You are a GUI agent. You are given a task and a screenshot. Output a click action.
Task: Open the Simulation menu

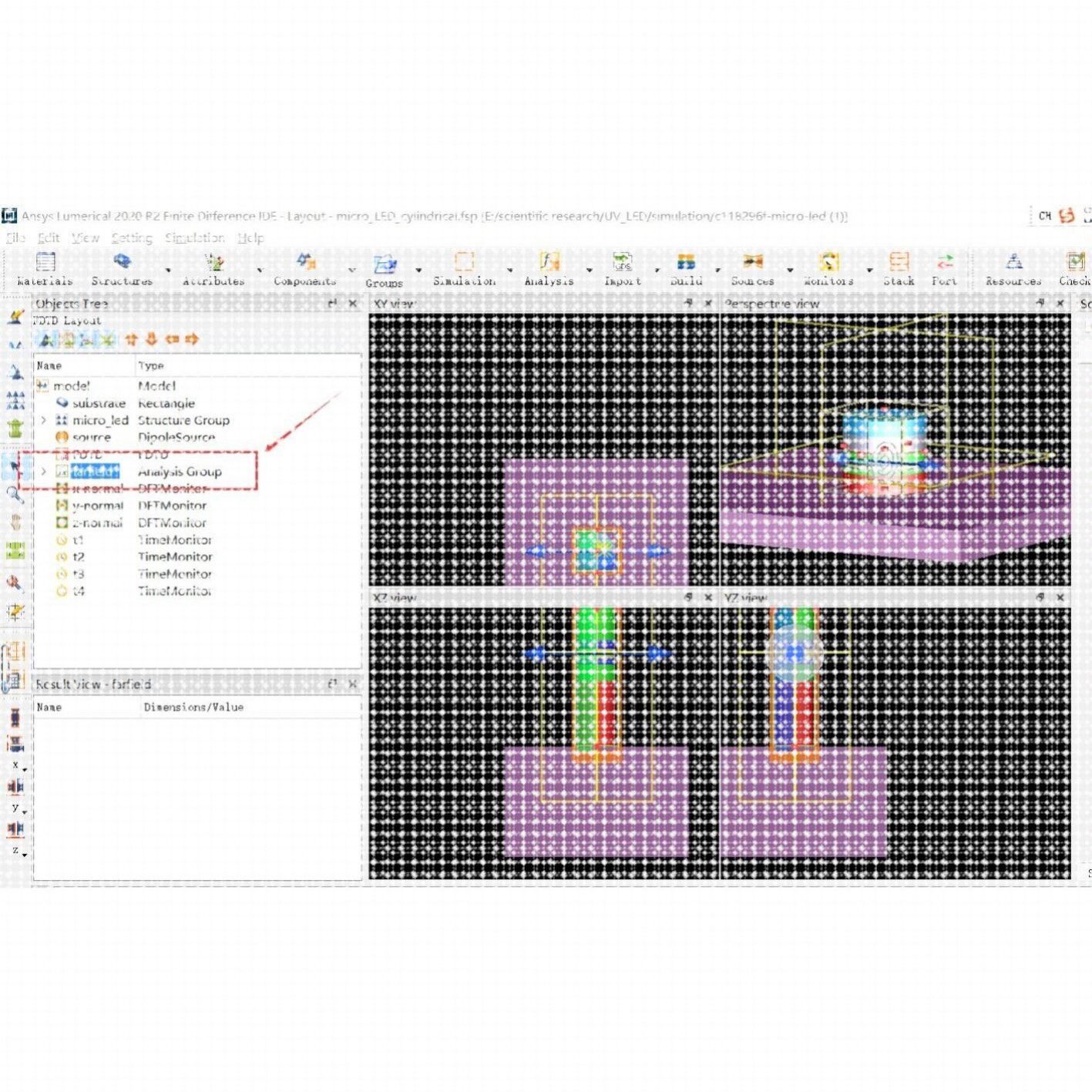click(196, 237)
